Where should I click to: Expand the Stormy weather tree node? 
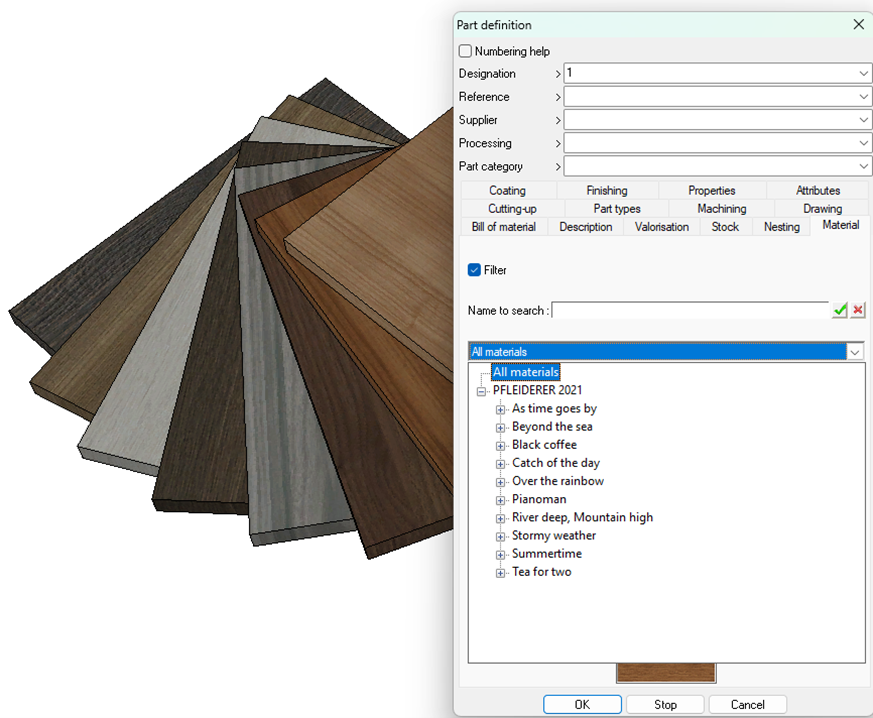tap(501, 536)
